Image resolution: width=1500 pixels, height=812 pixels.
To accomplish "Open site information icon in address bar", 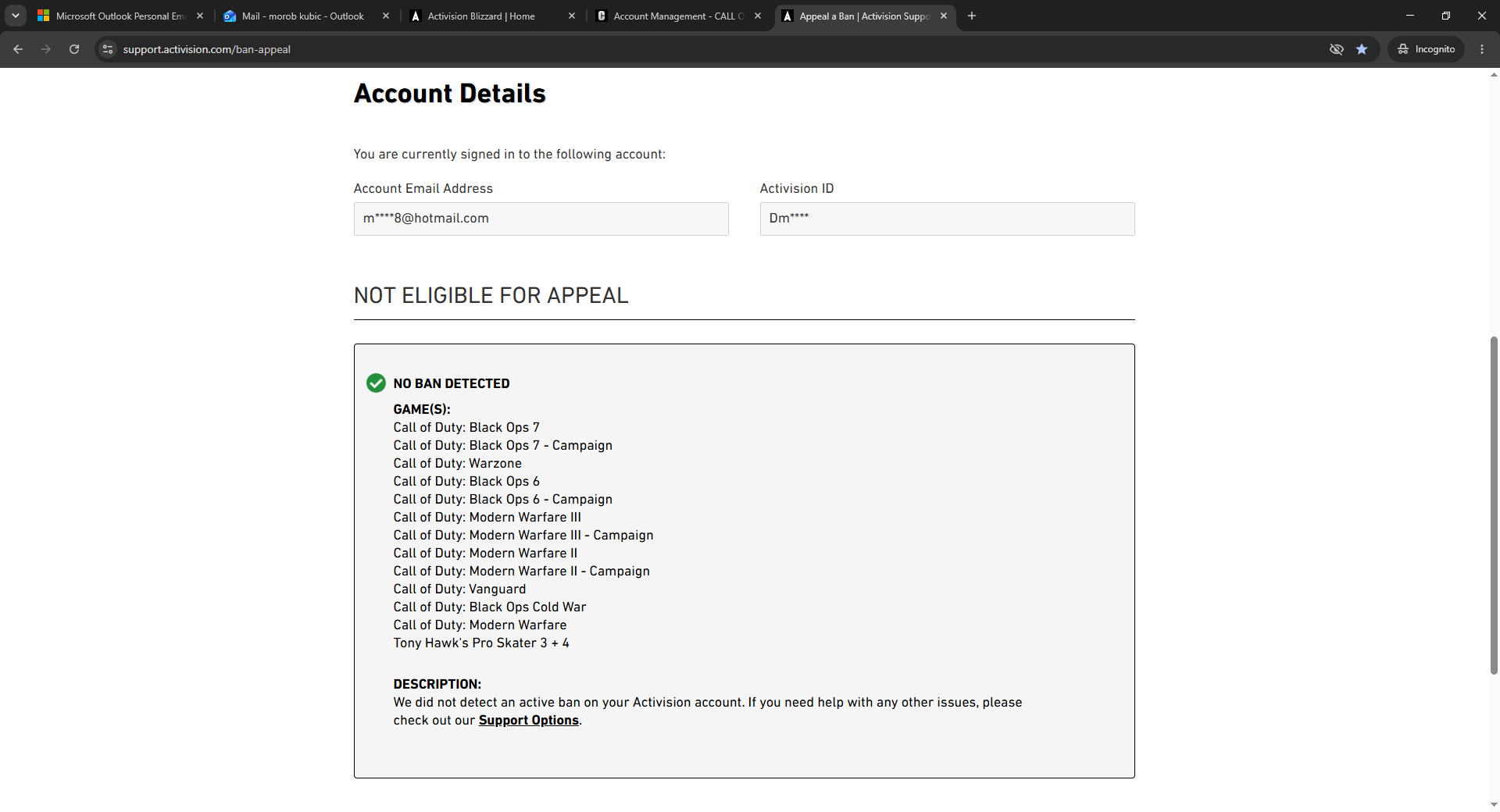I will pyautogui.click(x=108, y=49).
